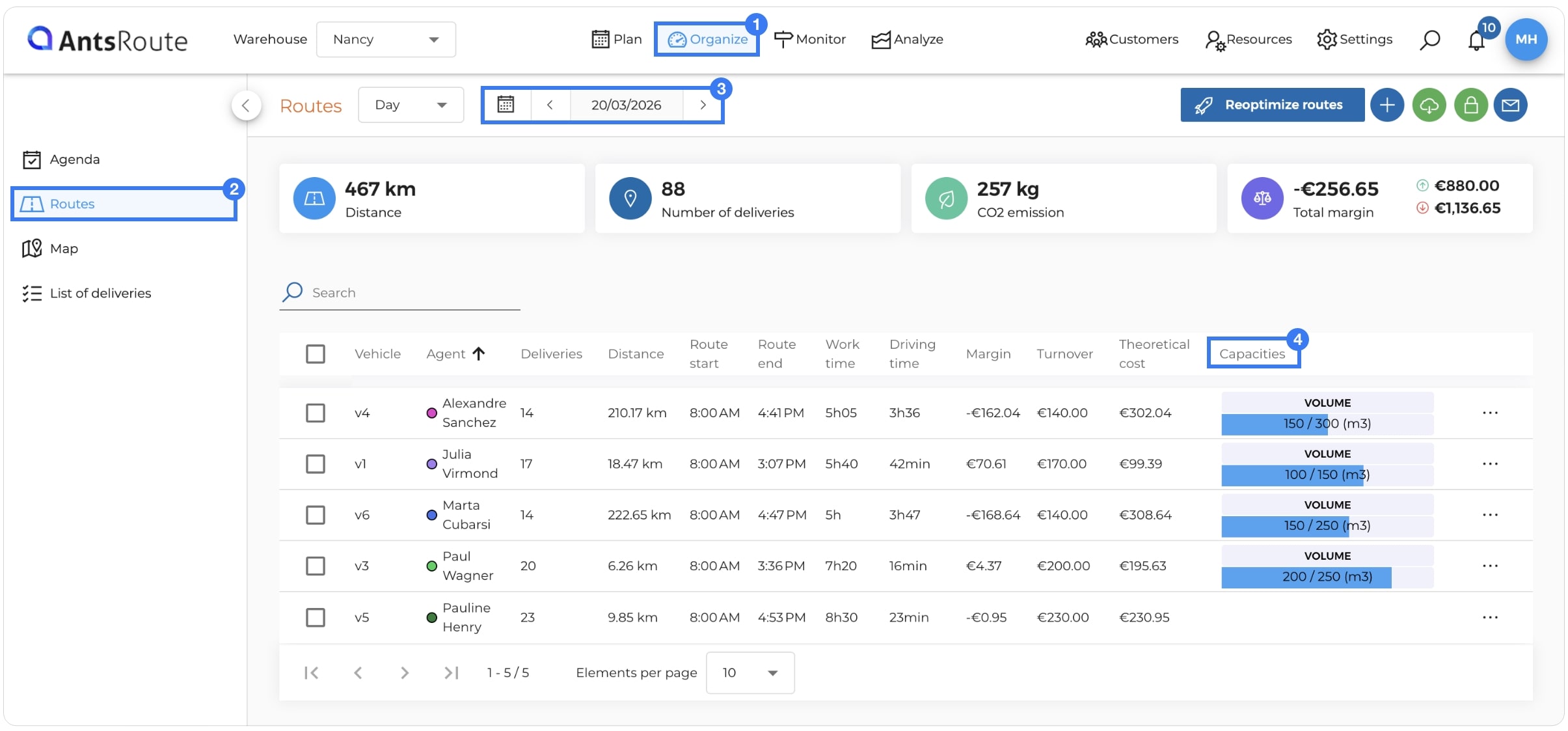Open more options for Alexandre Sanchez row
The image size is (1568, 731).
pos(1490,413)
